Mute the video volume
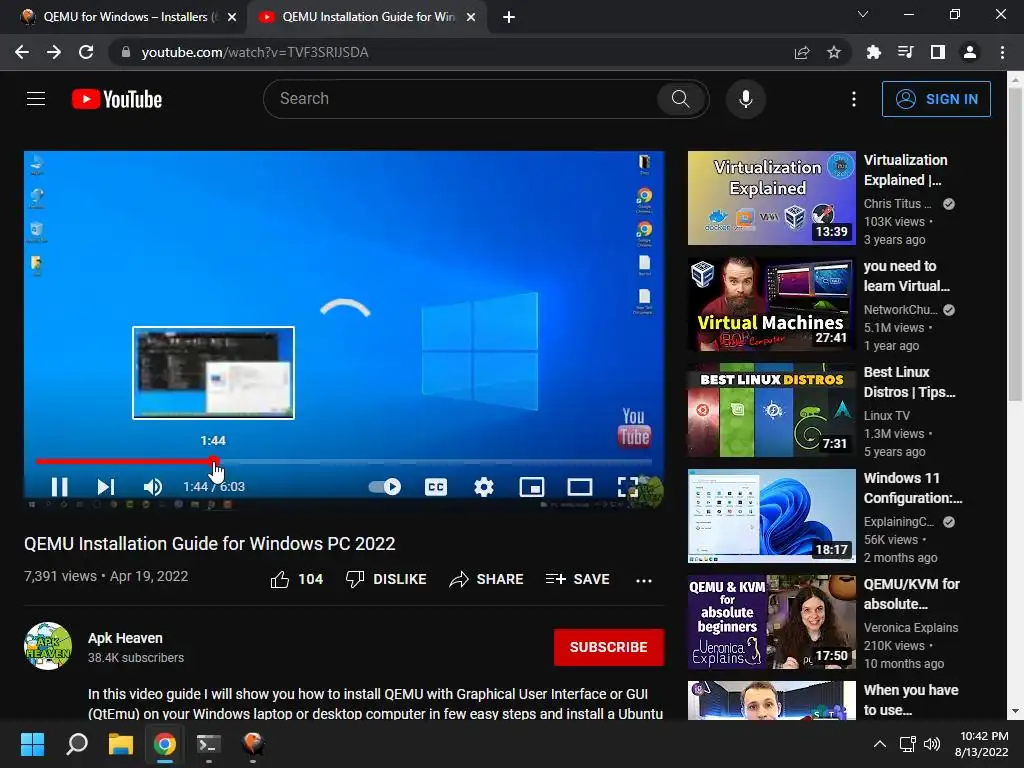The image size is (1024, 768). [x=152, y=487]
